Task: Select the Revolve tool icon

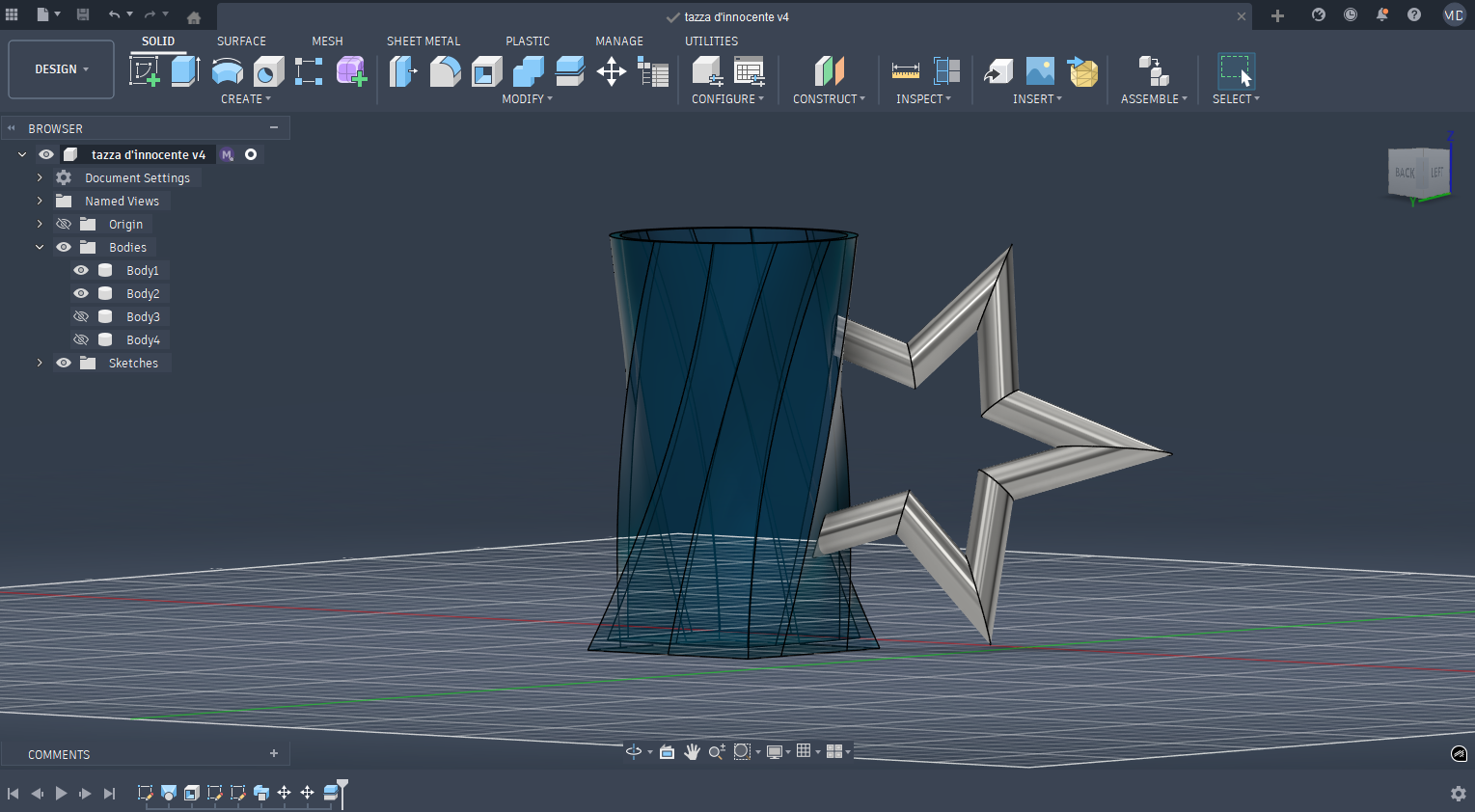Action: click(x=228, y=71)
